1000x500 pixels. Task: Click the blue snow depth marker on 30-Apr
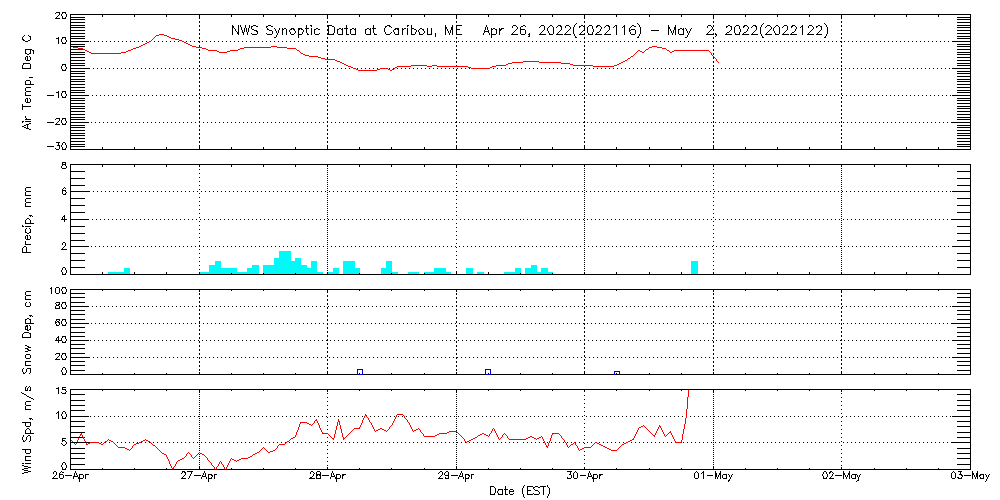[x=617, y=372]
